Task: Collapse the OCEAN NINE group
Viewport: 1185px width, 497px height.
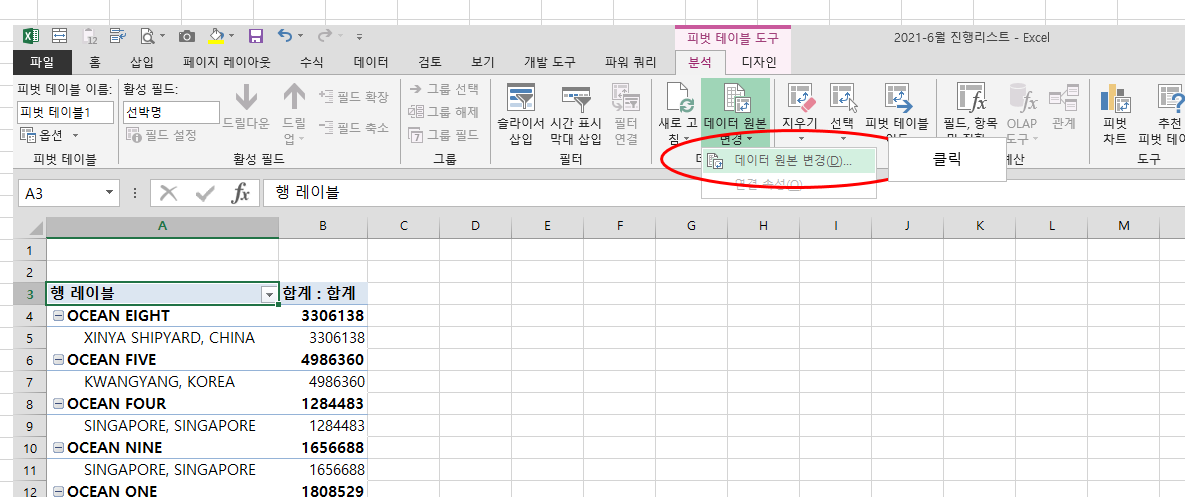Action: pos(58,448)
